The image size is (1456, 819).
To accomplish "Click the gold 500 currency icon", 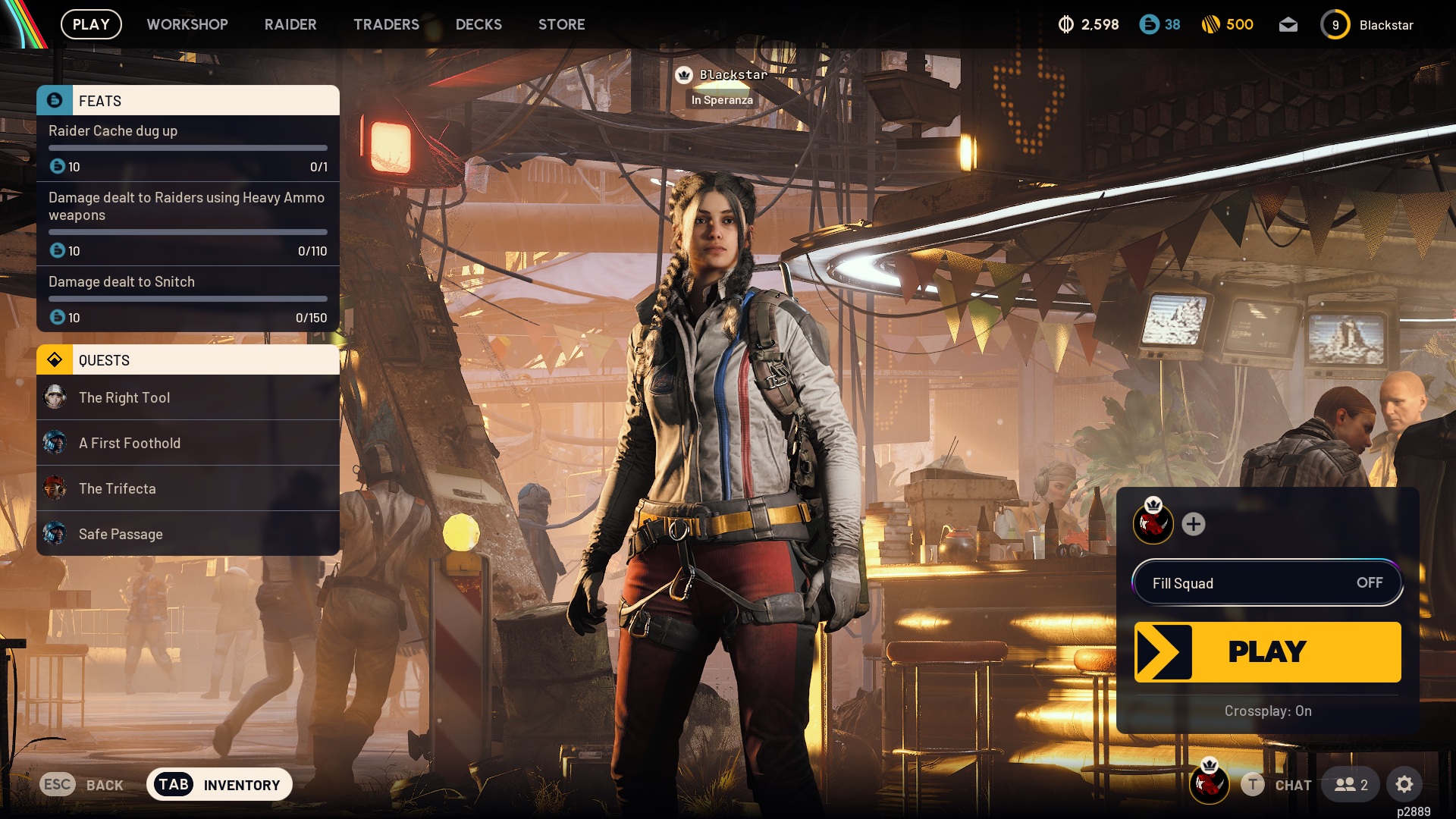I will pos(1210,25).
